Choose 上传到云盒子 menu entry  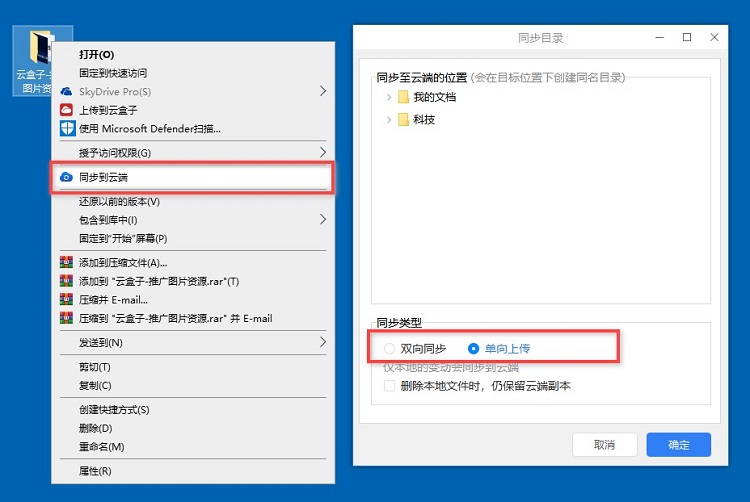pos(193,110)
